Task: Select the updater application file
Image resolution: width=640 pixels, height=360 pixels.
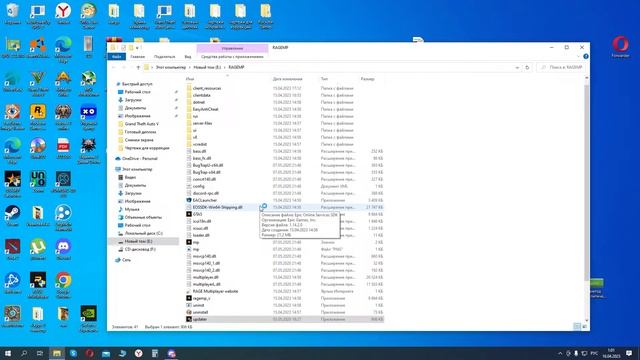Action: click(286, 319)
